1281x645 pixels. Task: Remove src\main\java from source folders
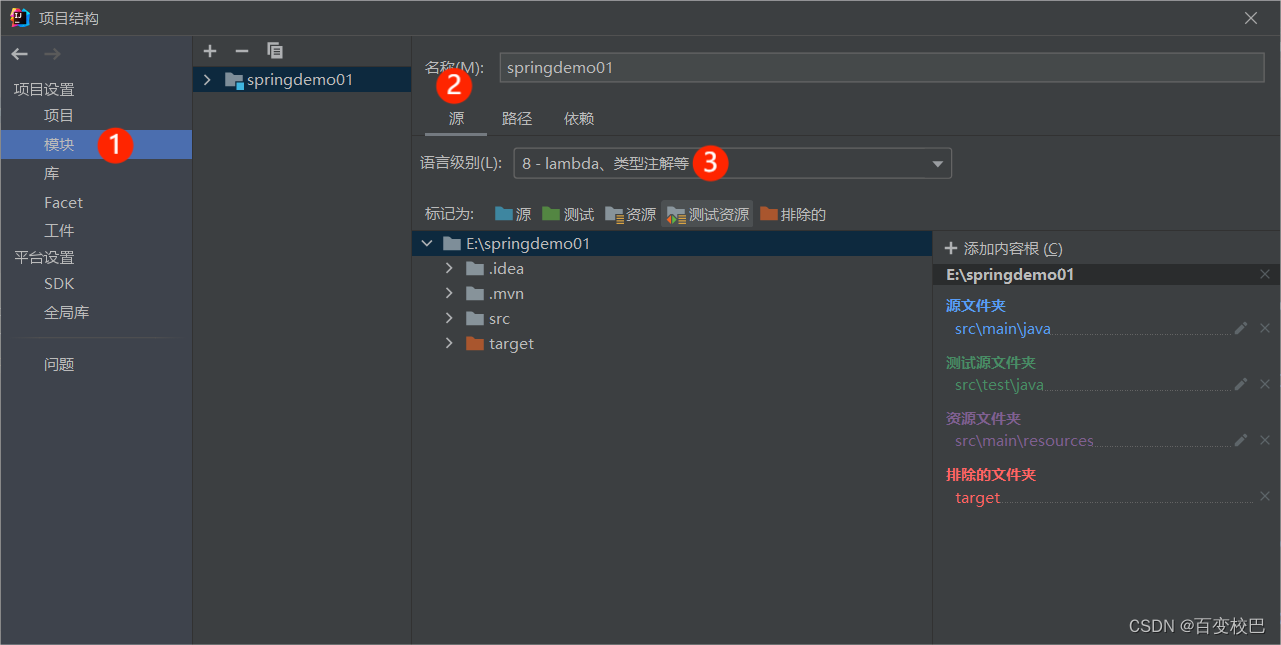pos(1265,328)
